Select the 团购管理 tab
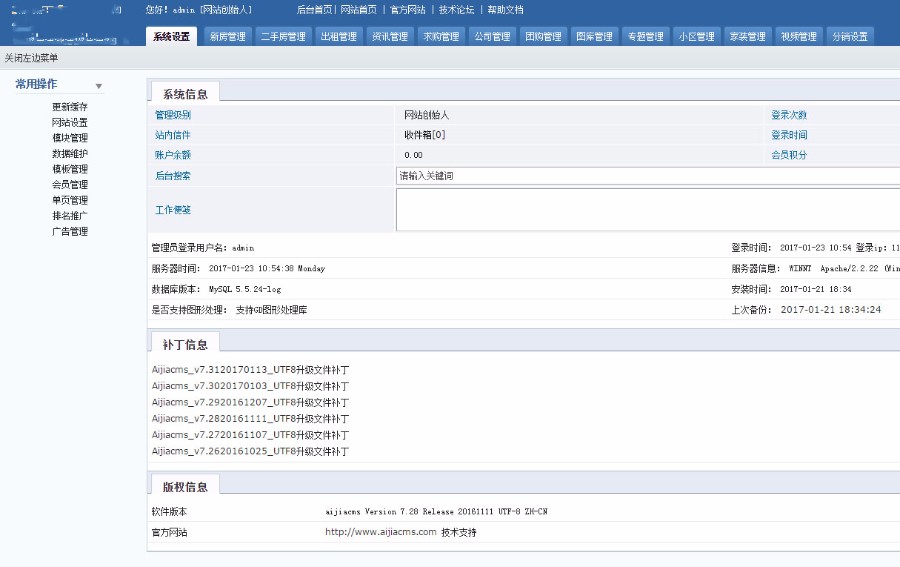 pyautogui.click(x=543, y=36)
